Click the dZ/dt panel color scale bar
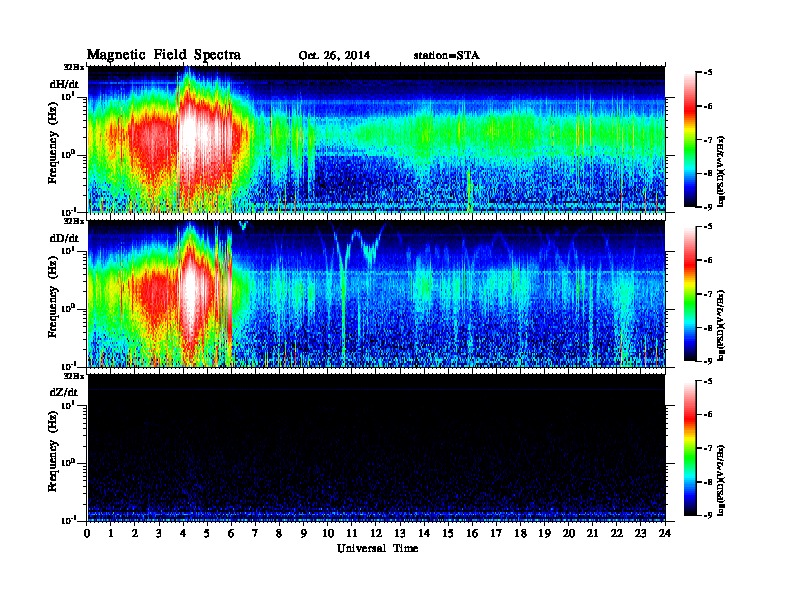 coord(690,448)
